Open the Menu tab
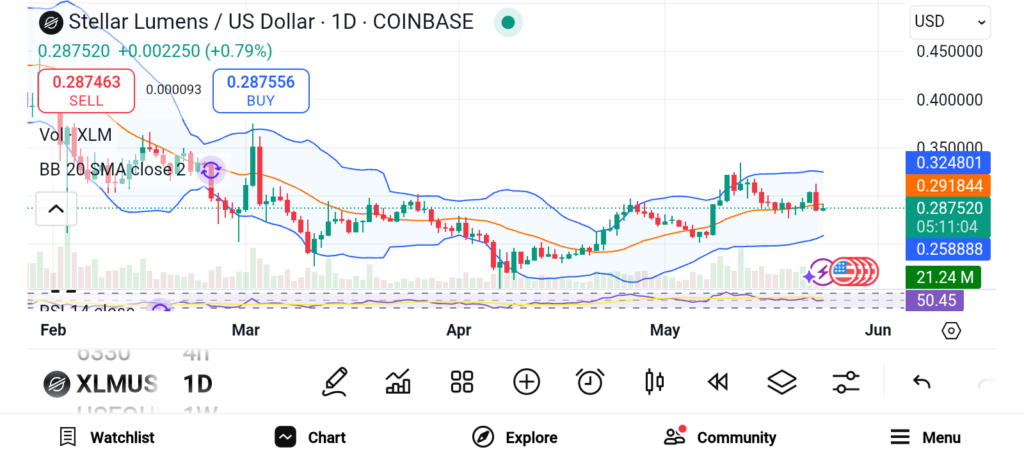 pos(925,437)
